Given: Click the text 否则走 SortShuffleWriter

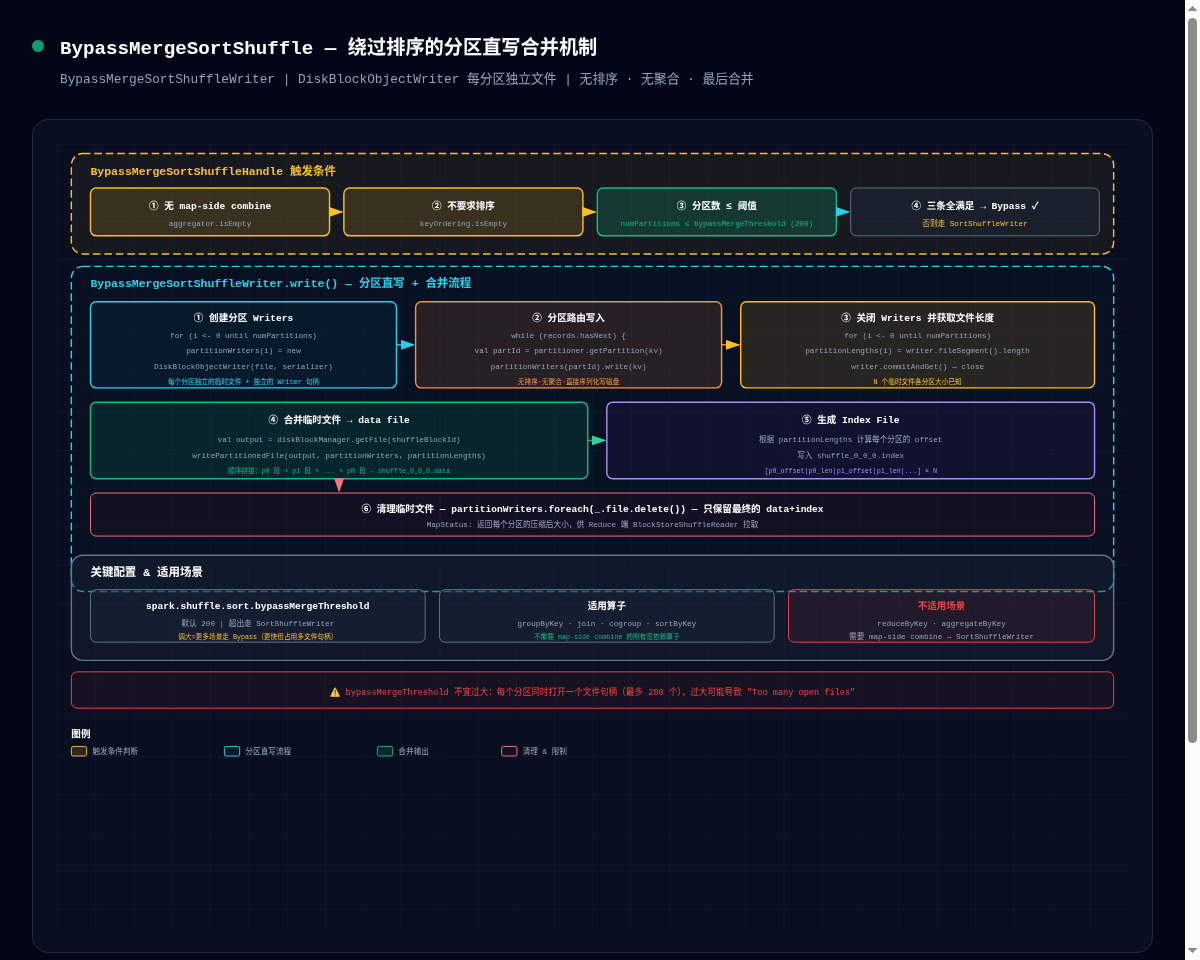Looking at the screenshot, I should (x=975, y=224).
